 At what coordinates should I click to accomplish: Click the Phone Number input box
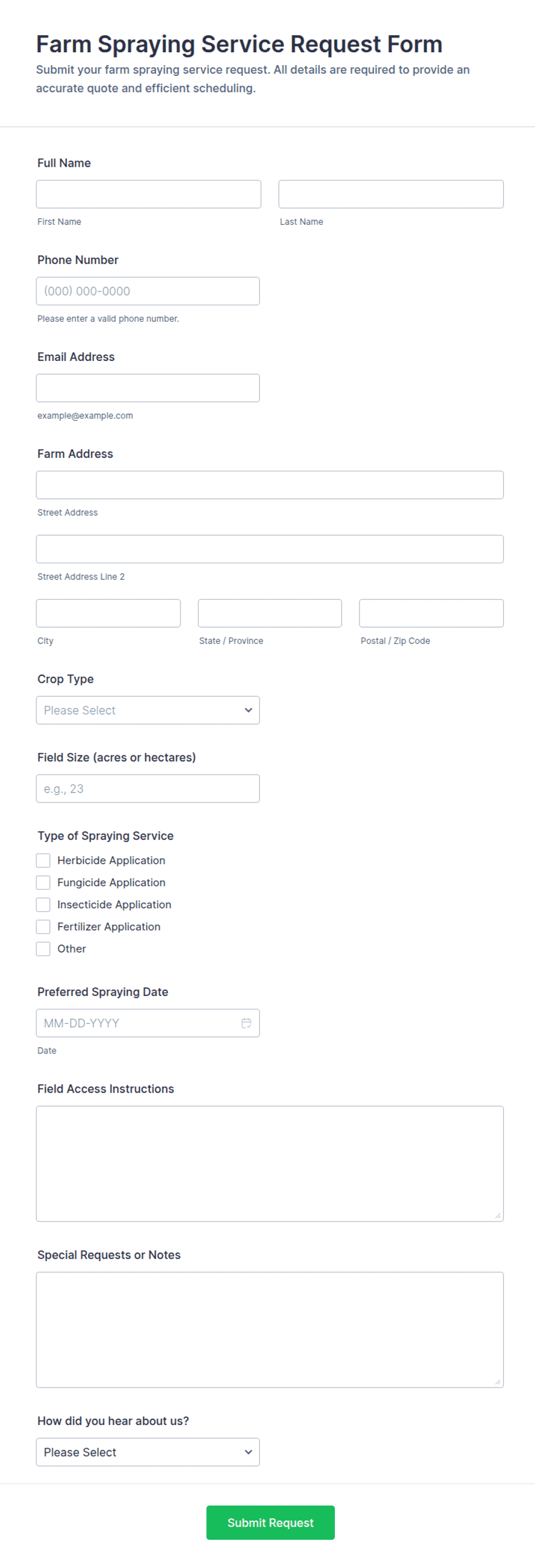pos(148,291)
